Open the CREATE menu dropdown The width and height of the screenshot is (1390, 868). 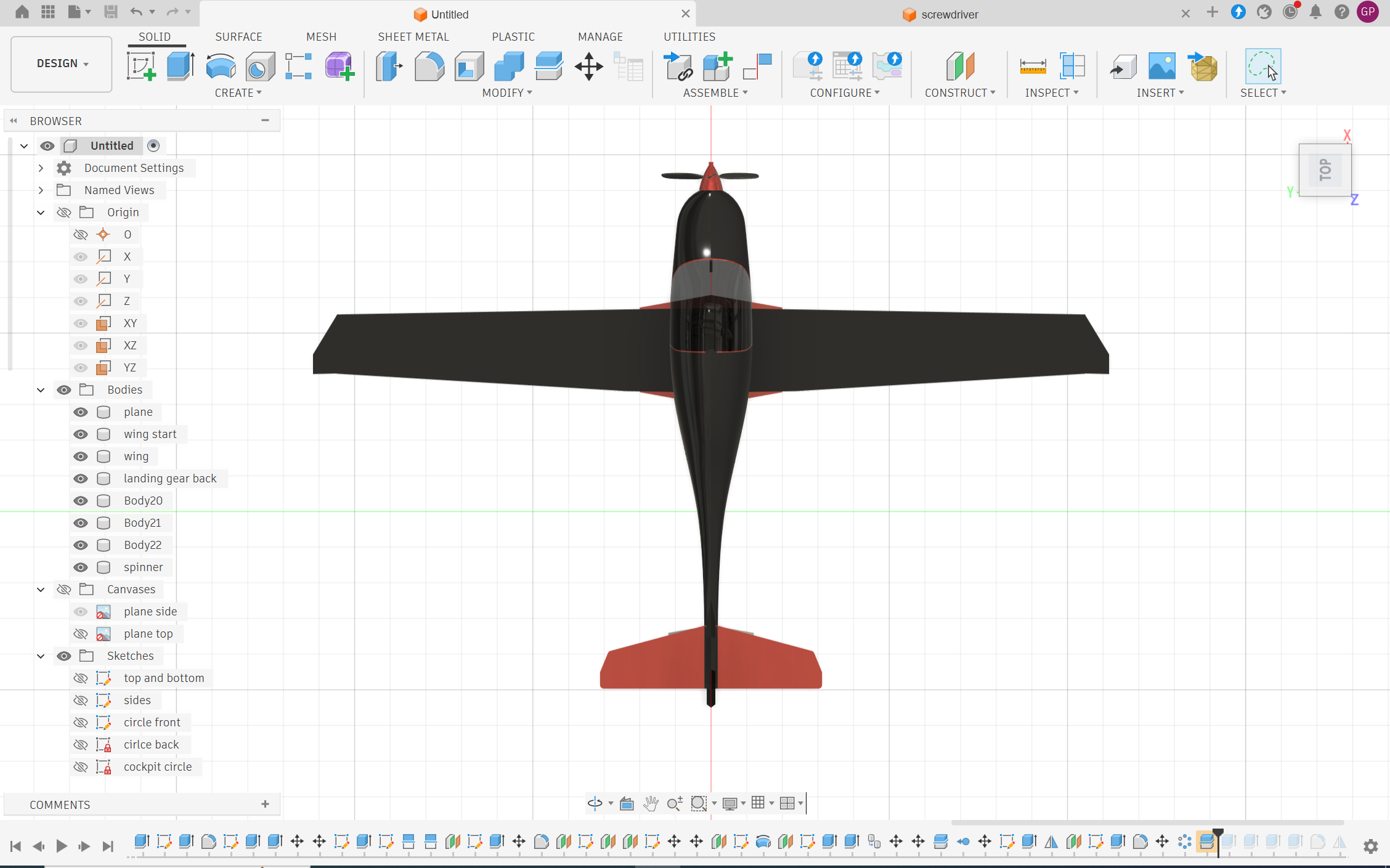(238, 92)
